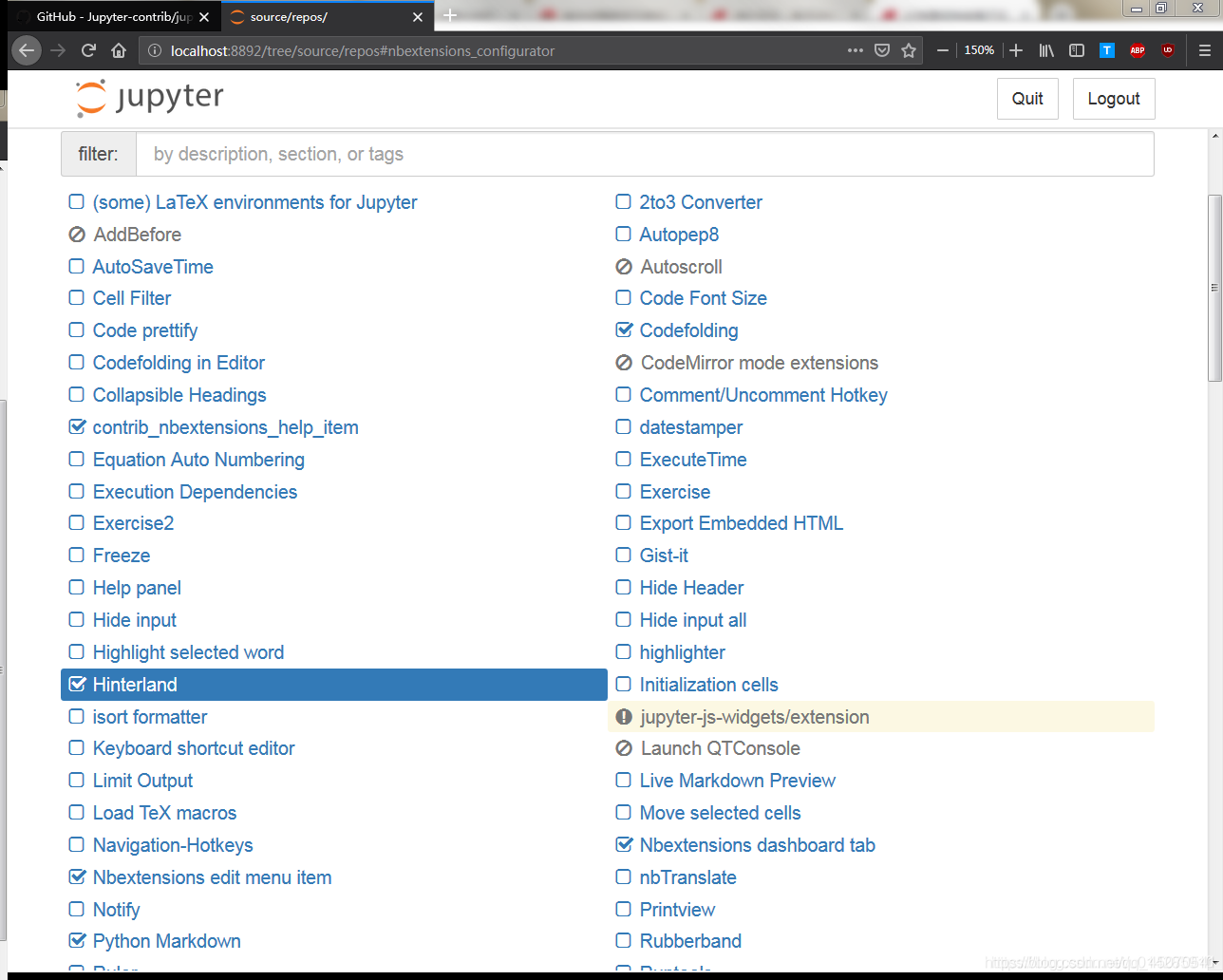Uncheck Nbextensions dashboard tab

tap(624, 843)
